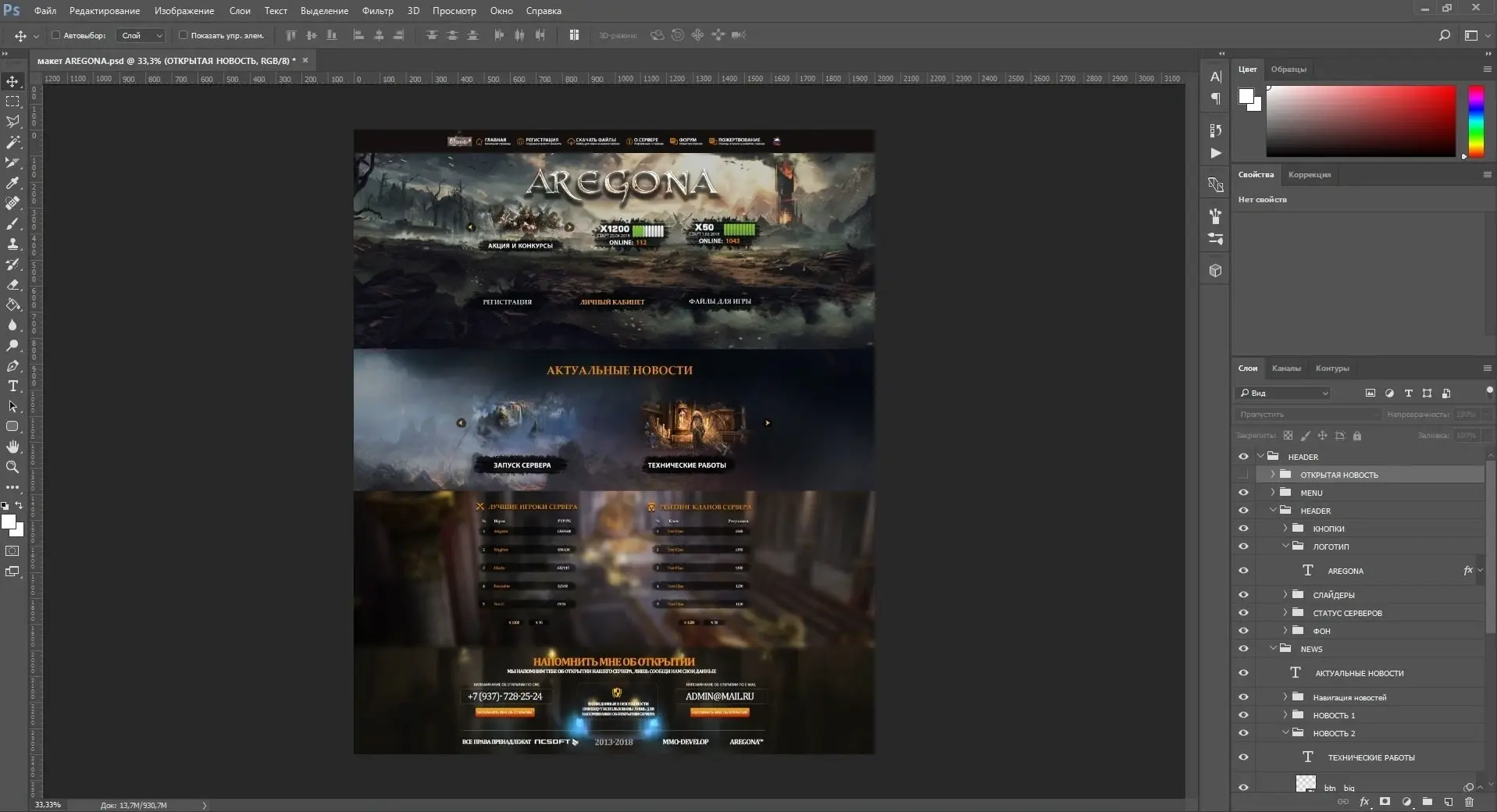1497x812 pixels.
Task: Click the zoom percentage field 33,33%
Action: coord(48,805)
